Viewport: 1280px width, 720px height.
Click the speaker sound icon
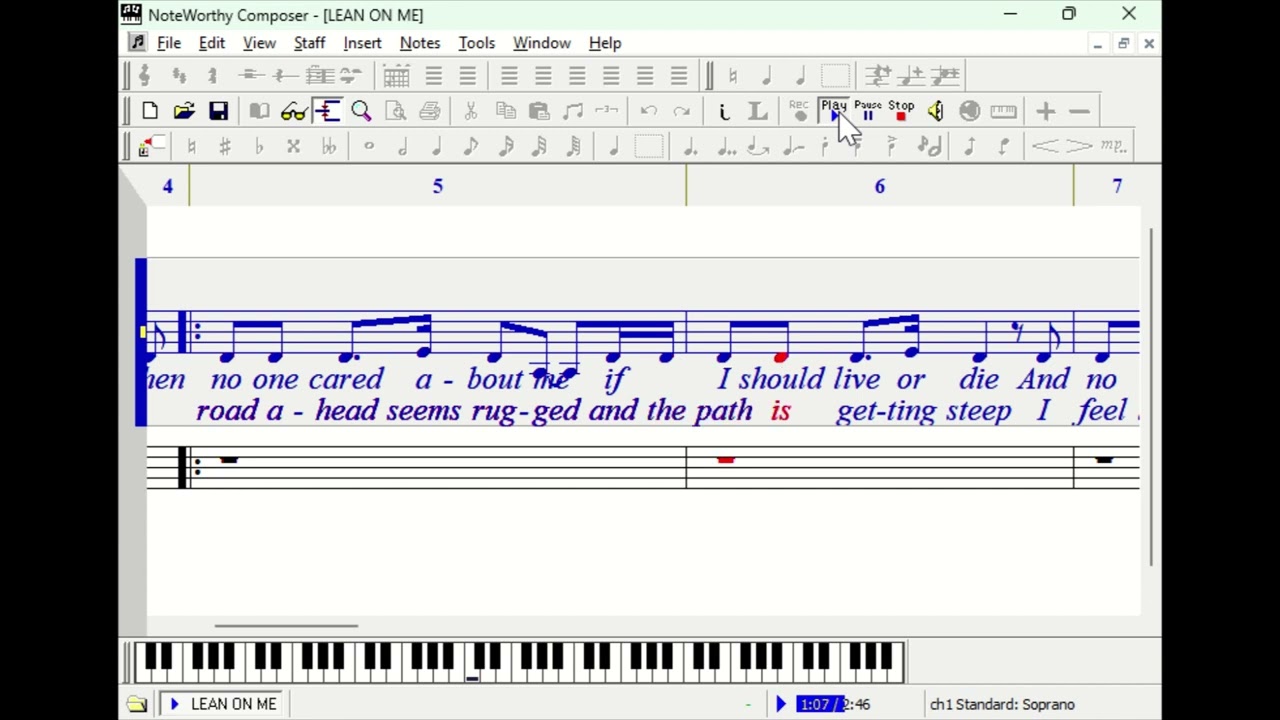(x=935, y=111)
